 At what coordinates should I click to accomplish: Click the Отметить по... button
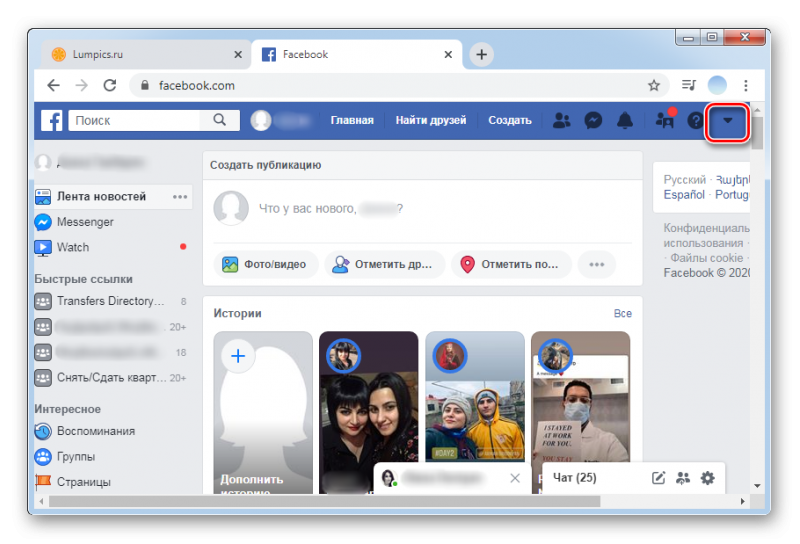(x=511, y=264)
